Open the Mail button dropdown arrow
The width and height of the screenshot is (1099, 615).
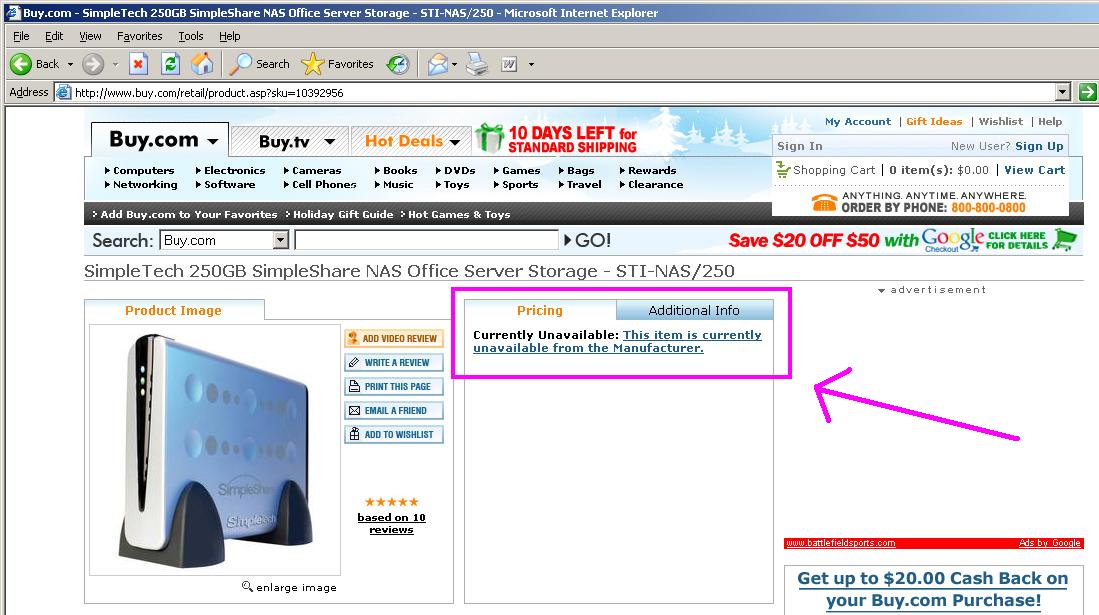coord(454,65)
